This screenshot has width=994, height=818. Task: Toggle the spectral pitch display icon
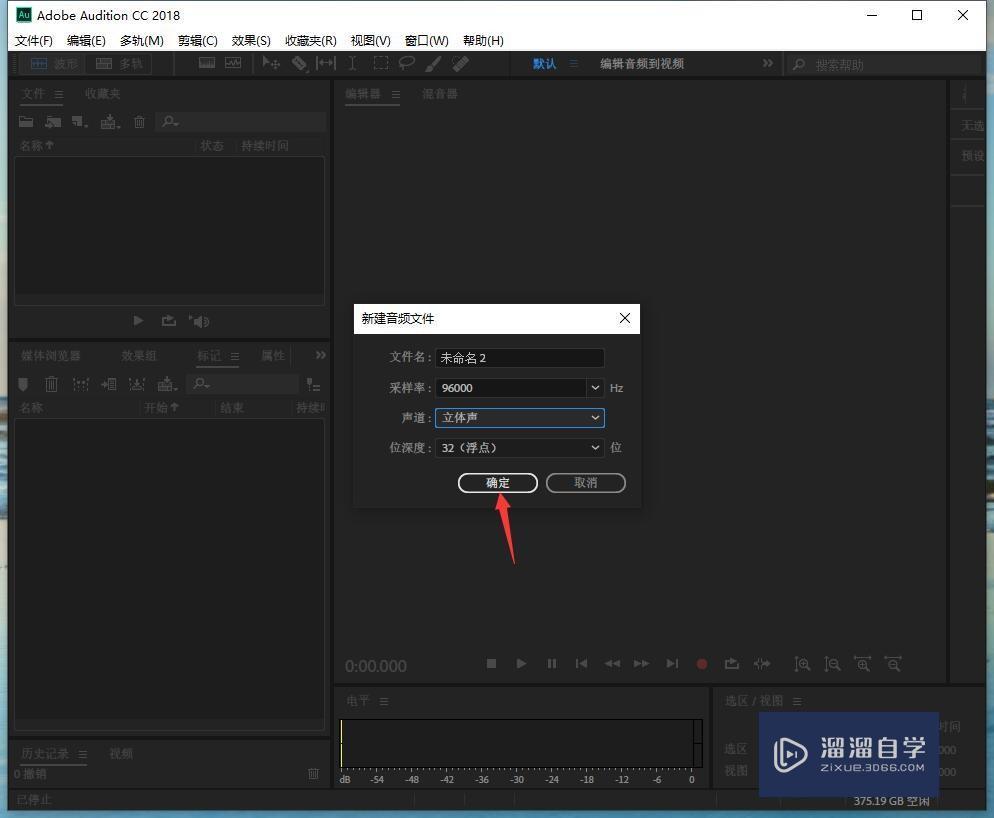(233, 63)
